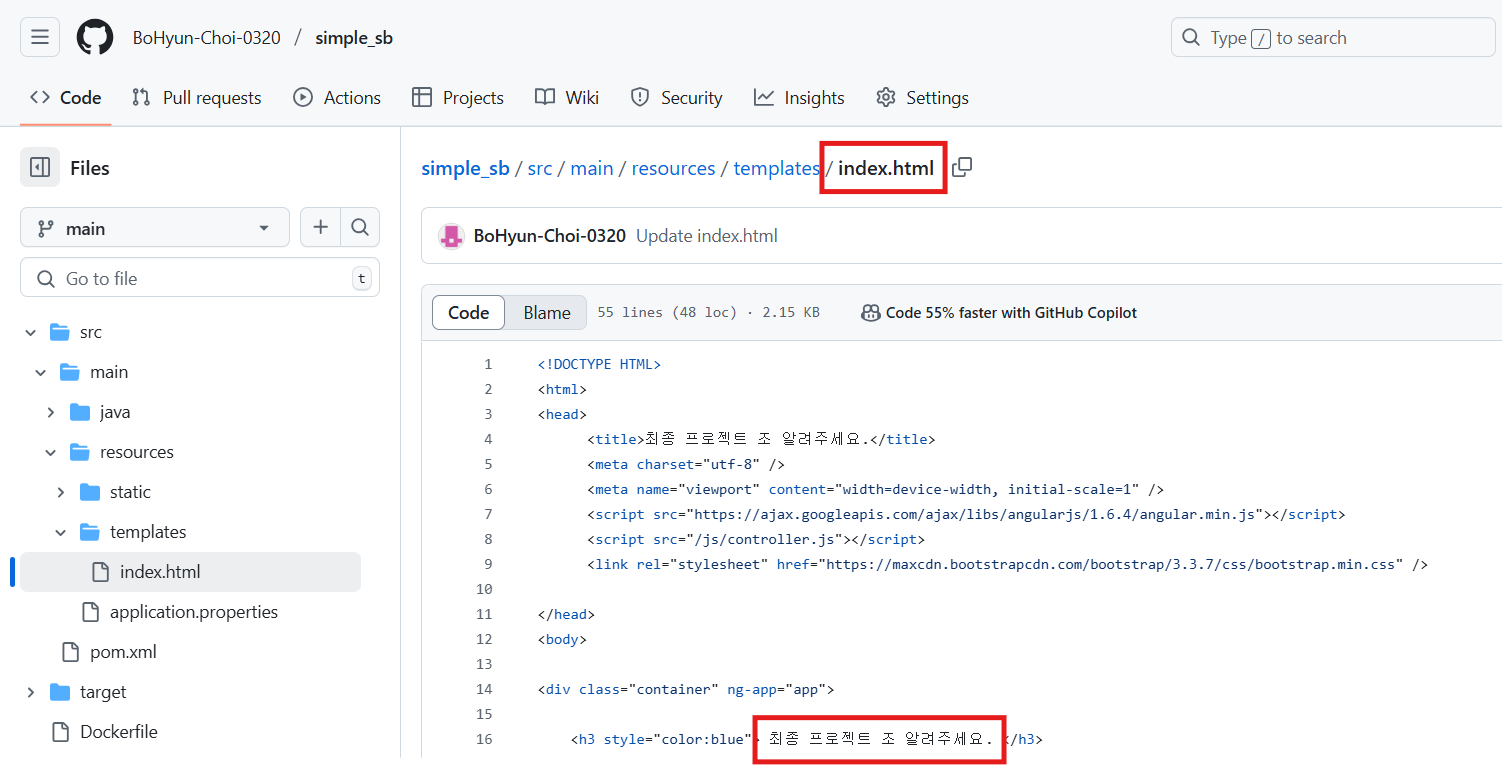Click templates in the breadcrumb path
Viewport: 1502px width, 765px height.
point(777,168)
